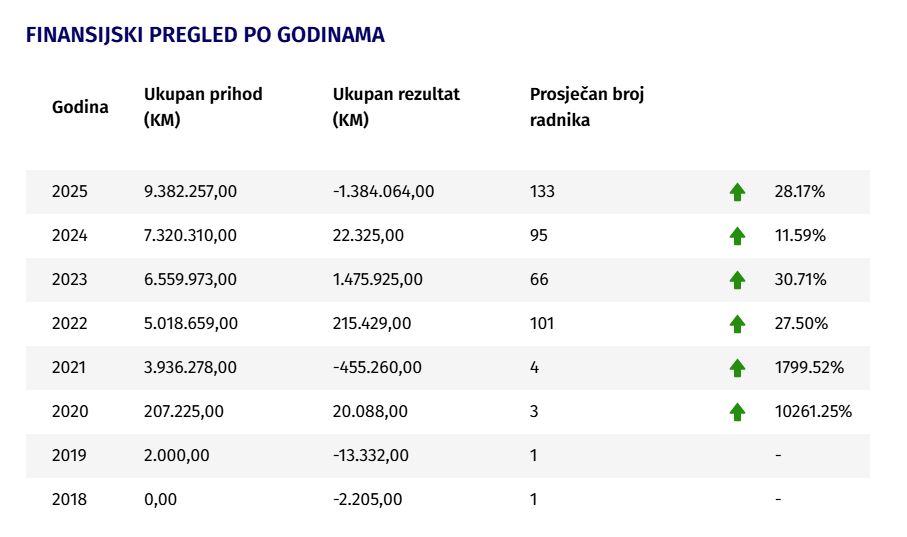Screen dimensions: 907x537
Task: Click the negative result -1.384.064,00
Action: [x=383, y=192]
